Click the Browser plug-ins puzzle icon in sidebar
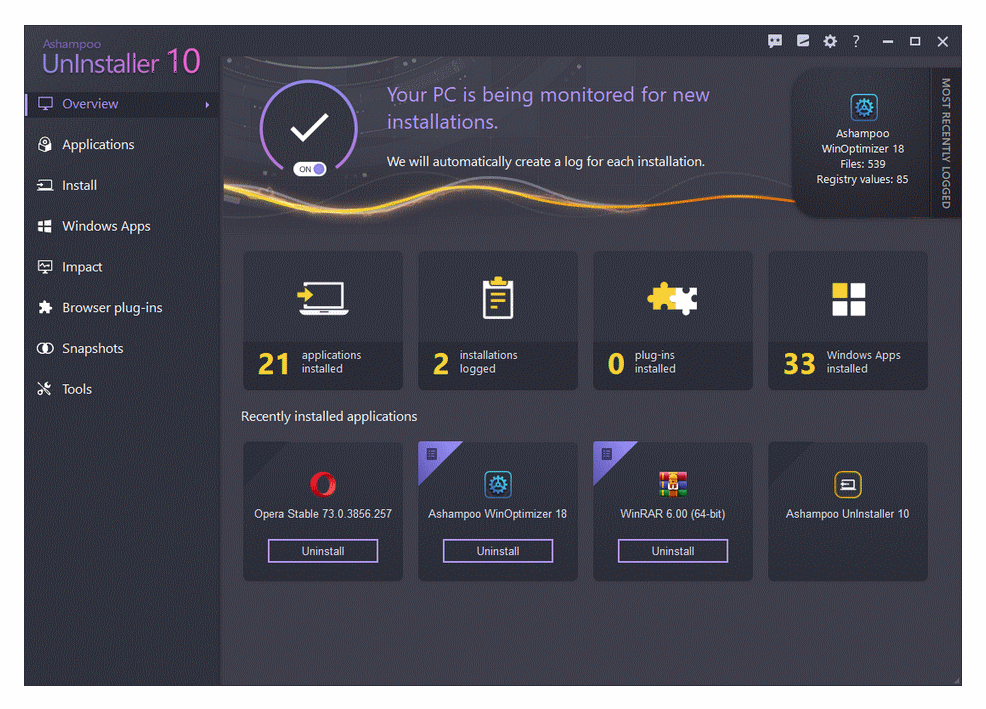Image resolution: width=986 pixels, height=709 pixels. [45, 307]
